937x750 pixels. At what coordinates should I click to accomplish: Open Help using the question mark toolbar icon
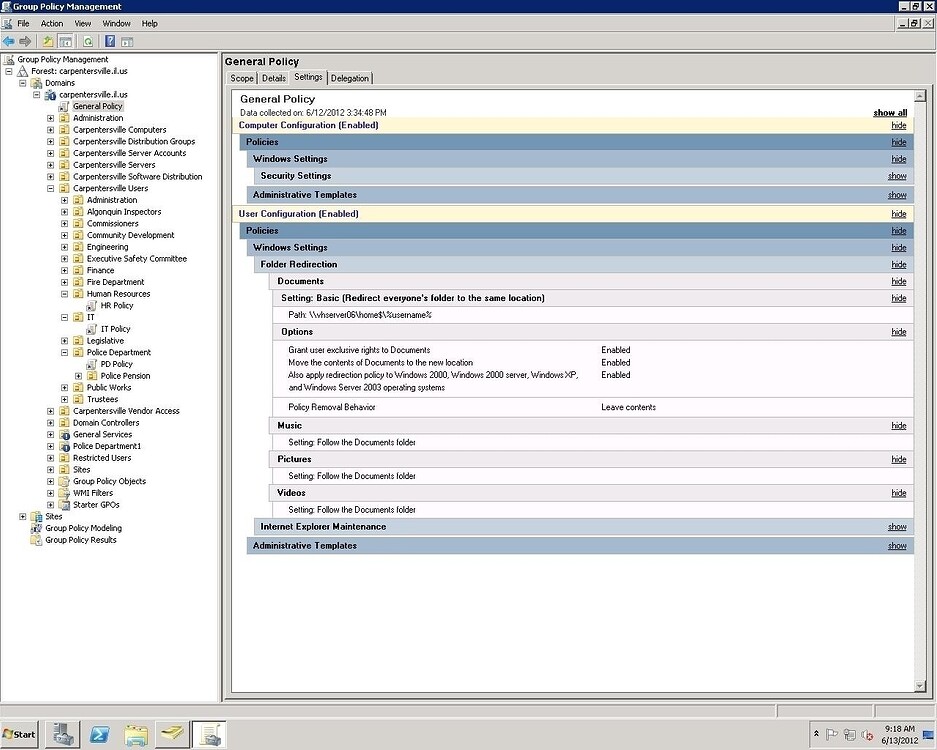coord(109,40)
